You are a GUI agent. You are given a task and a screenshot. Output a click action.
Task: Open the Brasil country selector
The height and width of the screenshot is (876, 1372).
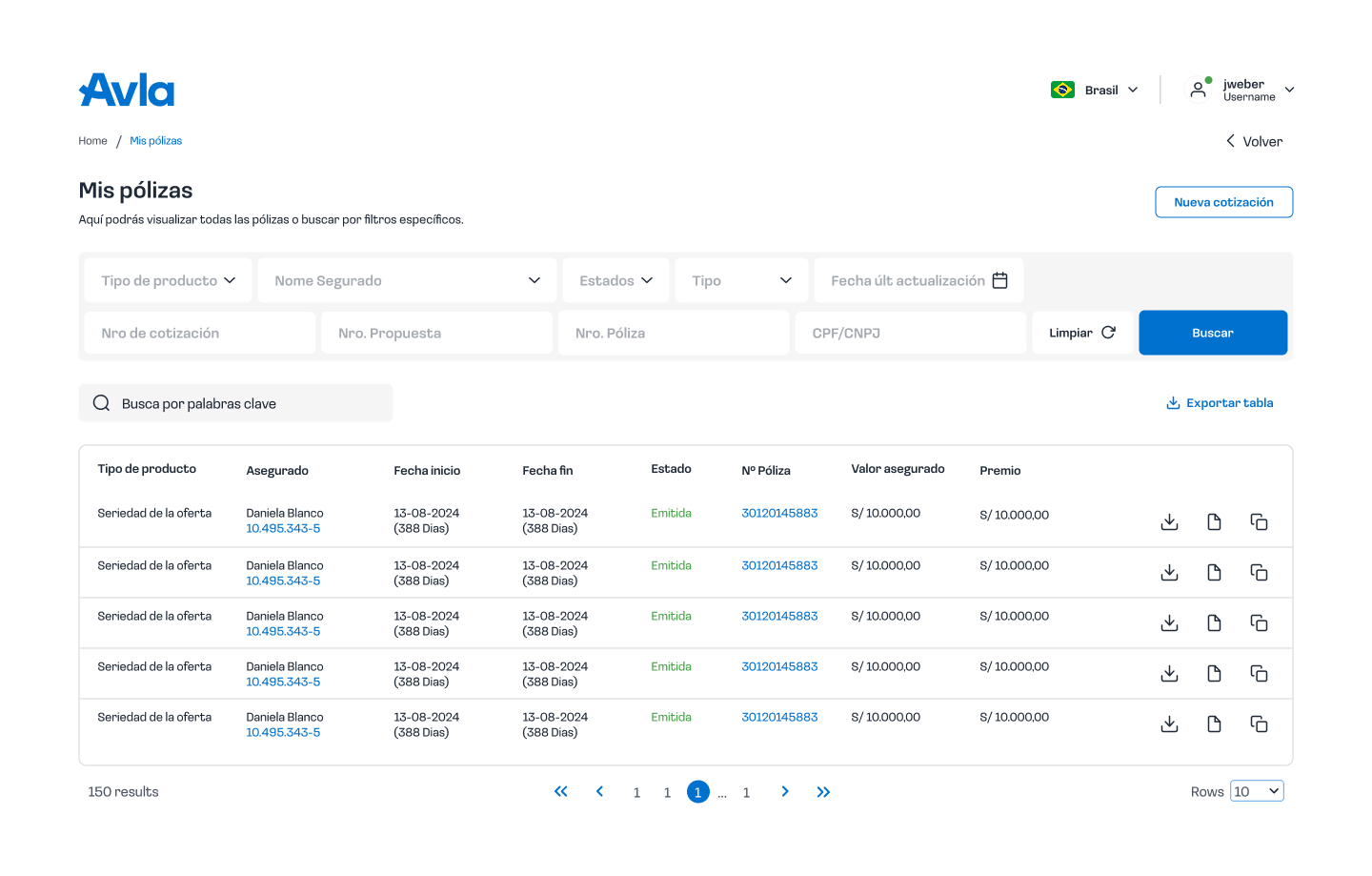[1095, 90]
